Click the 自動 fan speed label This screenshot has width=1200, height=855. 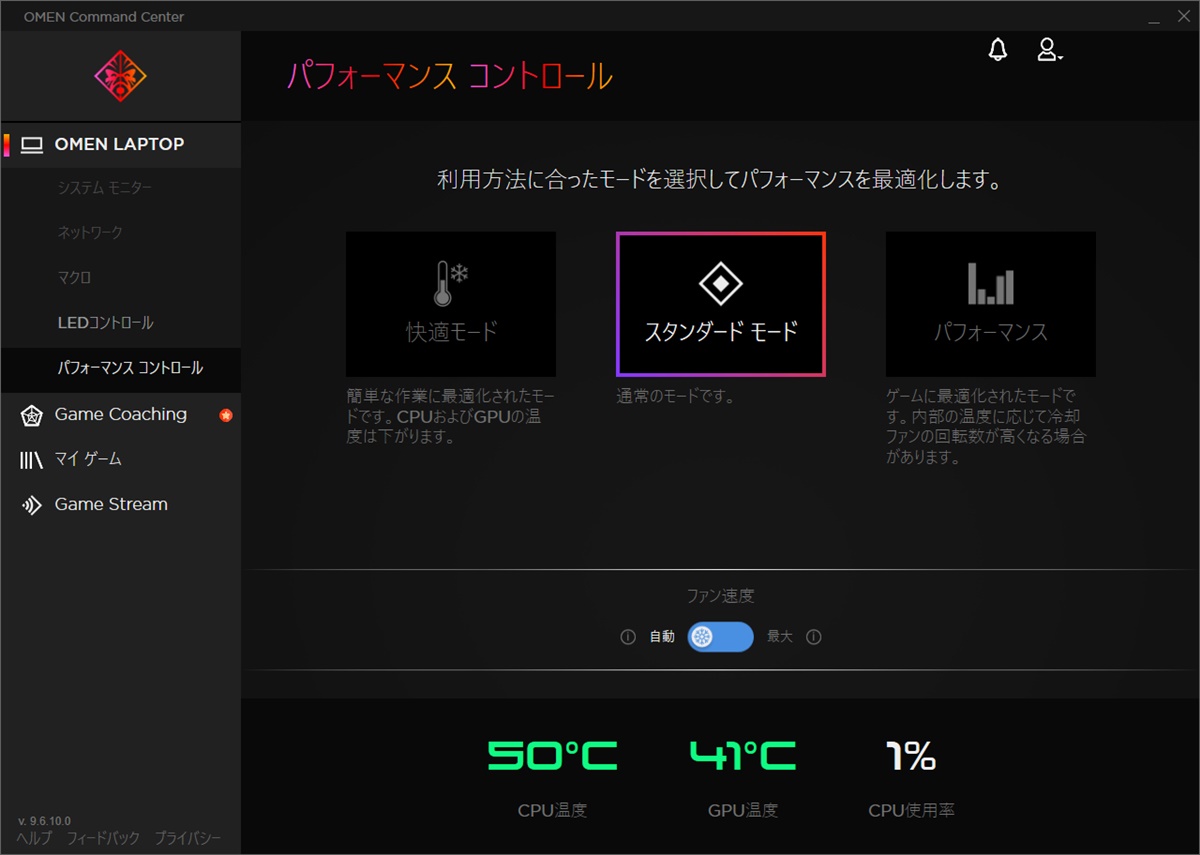tap(662, 637)
